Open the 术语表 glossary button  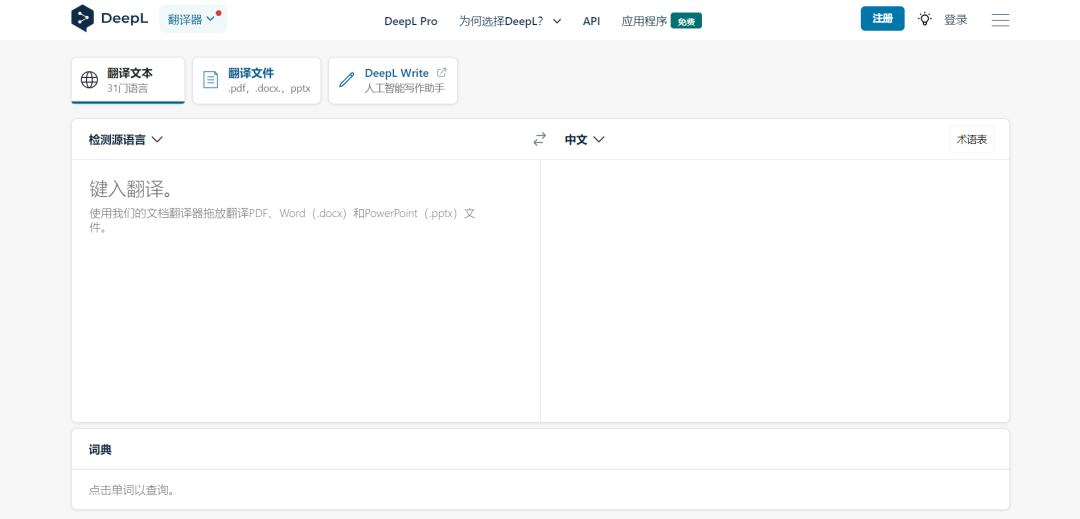tap(971, 140)
